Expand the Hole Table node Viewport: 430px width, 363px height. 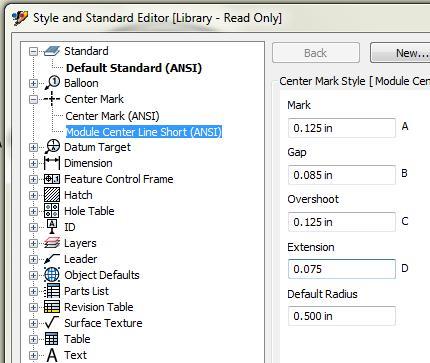click(x=33, y=211)
